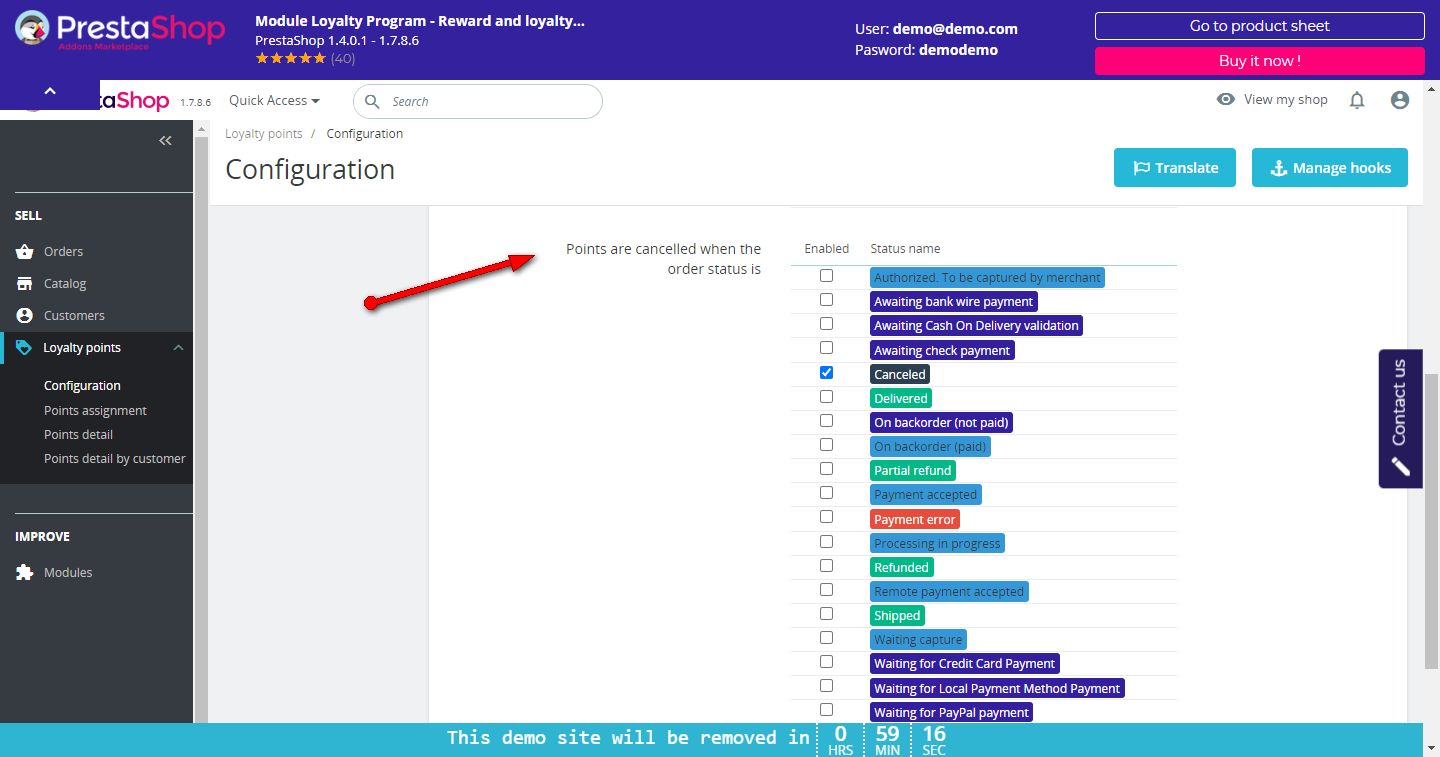Open the Contact us side tab
This screenshot has width=1440, height=757.
tap(1400, 418)
